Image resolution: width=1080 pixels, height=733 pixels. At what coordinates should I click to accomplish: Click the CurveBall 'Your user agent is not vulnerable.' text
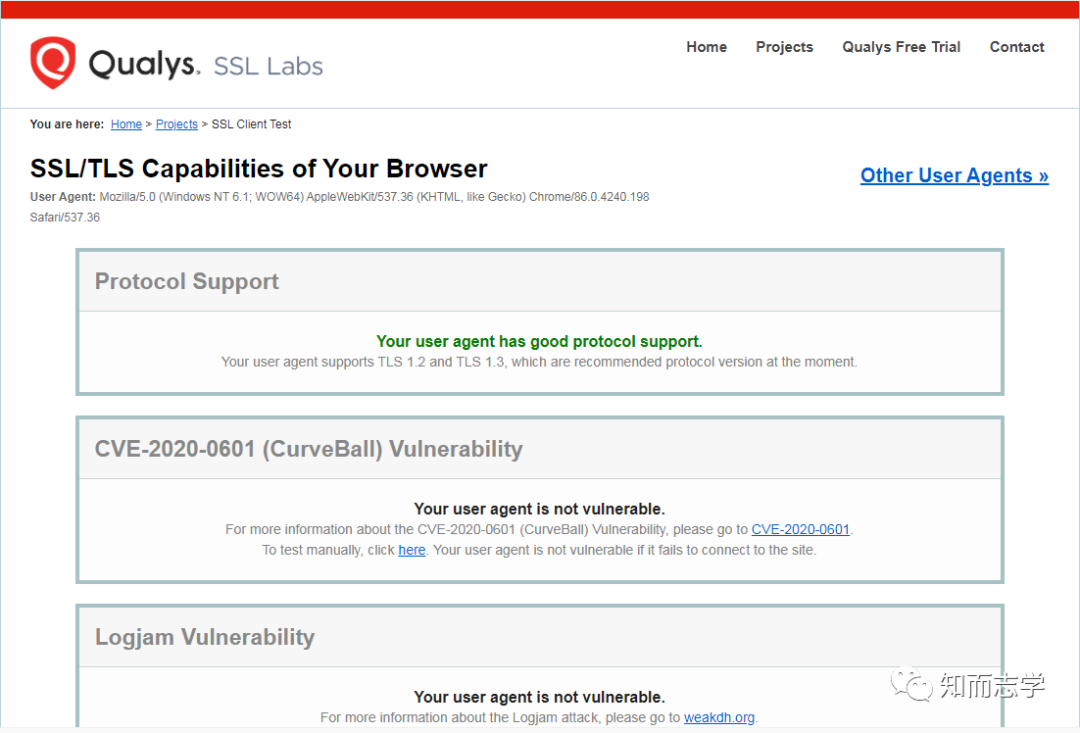(x=539, y=509)
